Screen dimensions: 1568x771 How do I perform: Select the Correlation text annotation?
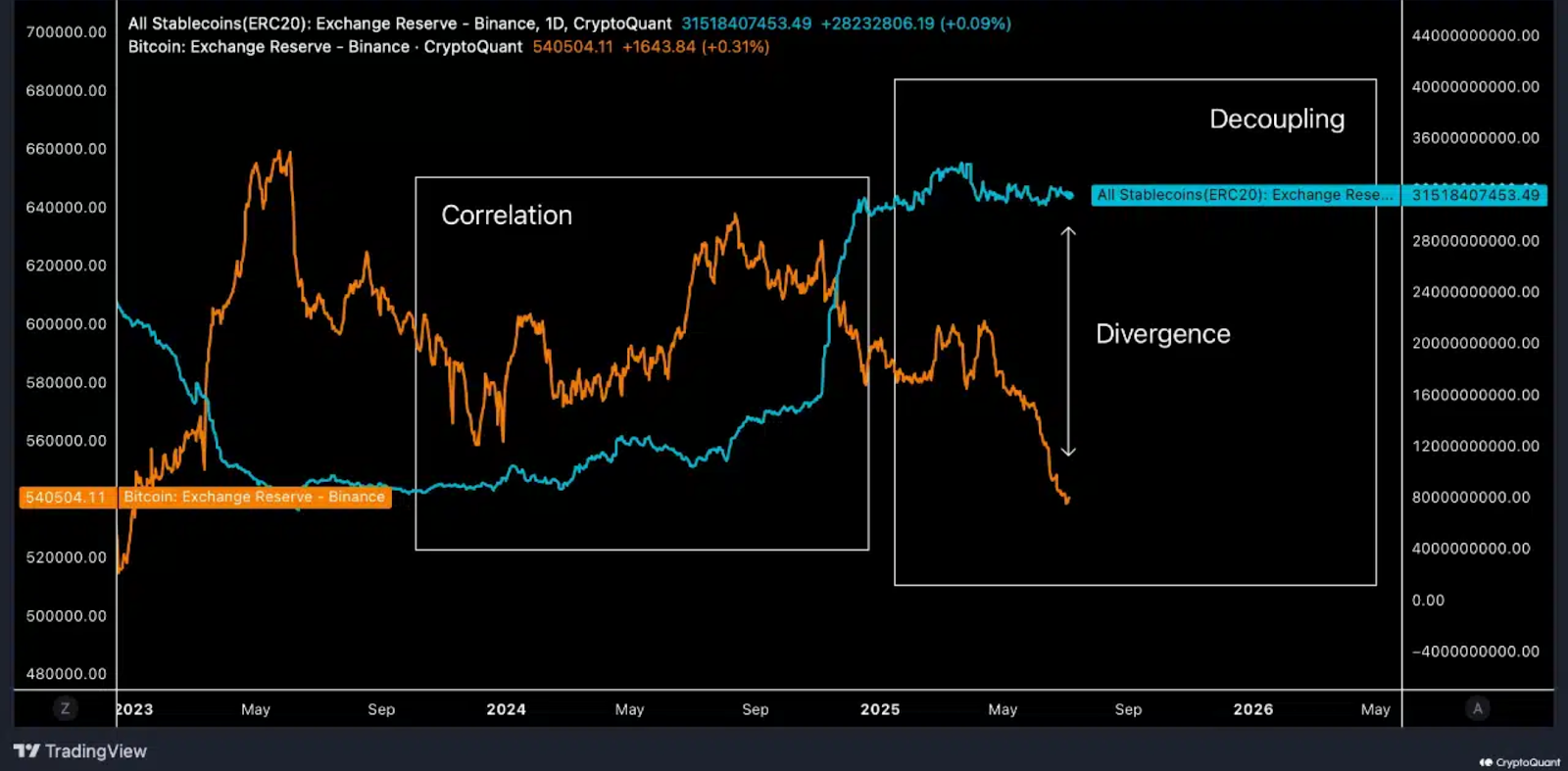click(x=507, y=216)
